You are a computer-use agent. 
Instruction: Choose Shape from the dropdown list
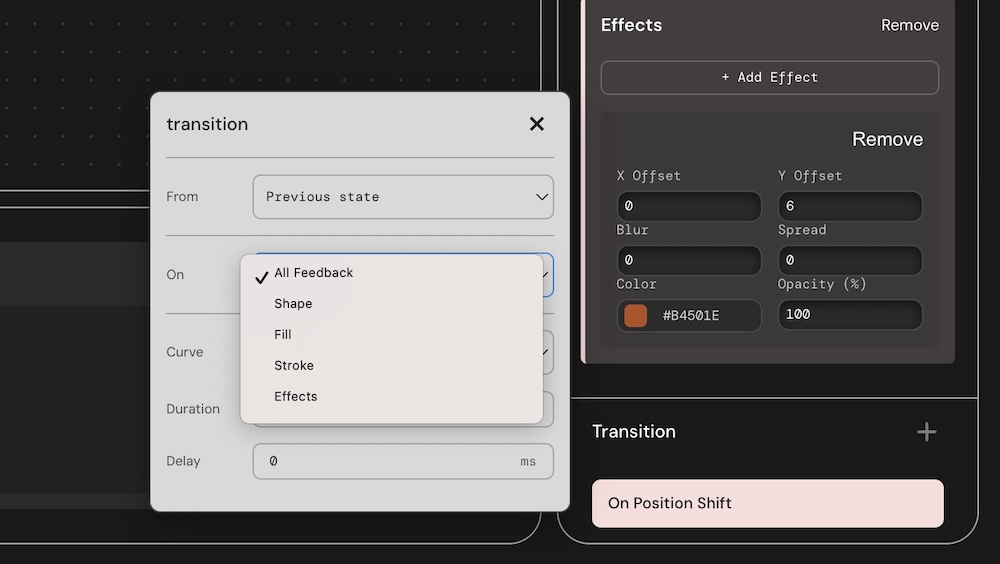[293, 304]
